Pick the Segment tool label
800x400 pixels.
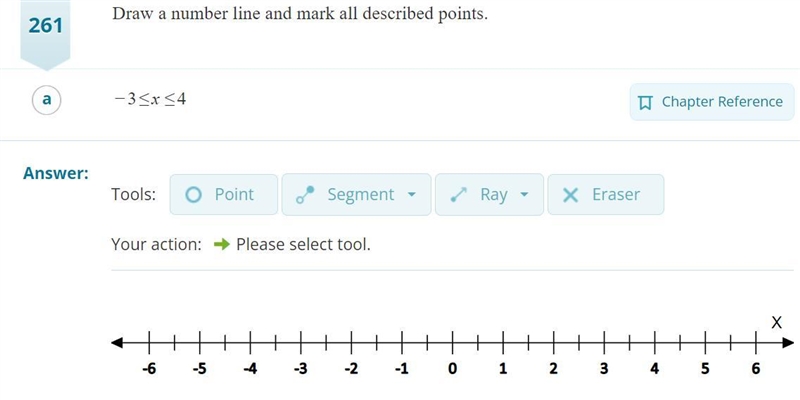(x=360, y=194)
